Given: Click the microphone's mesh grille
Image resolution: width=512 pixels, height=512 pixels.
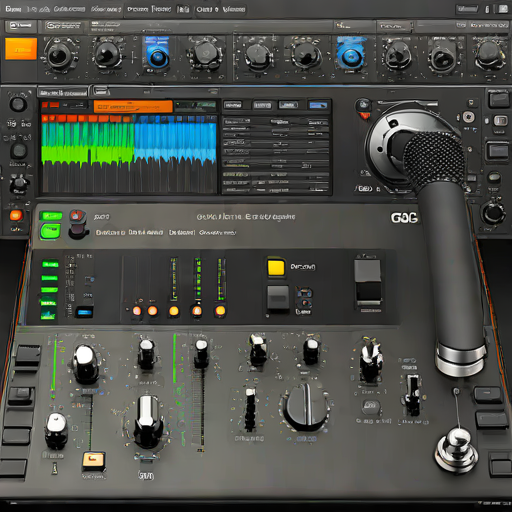Looking at the screenshot, I should pyautogui.click(x=434, y=160).
